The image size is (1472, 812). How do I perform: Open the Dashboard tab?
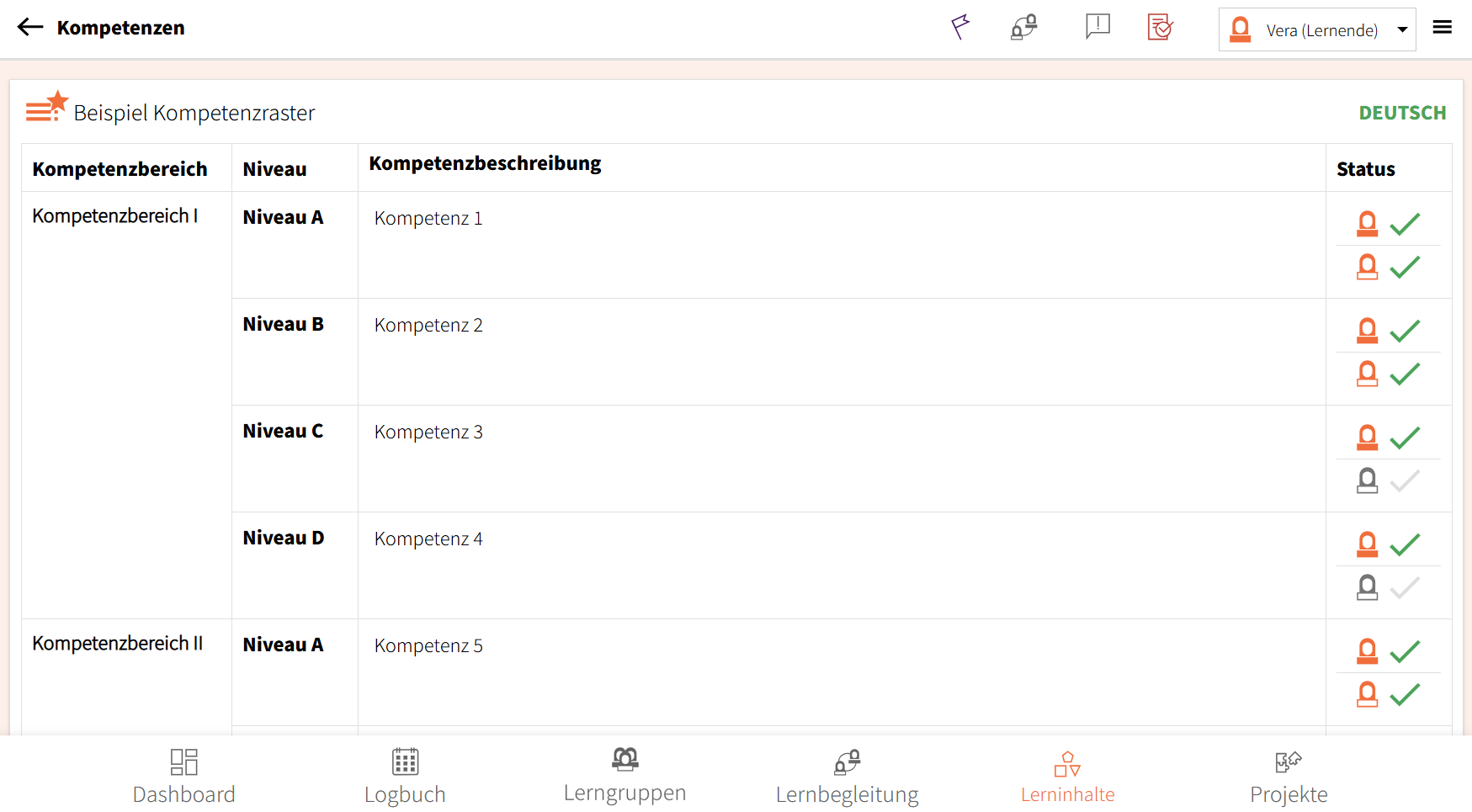click(x=183, y=777)
